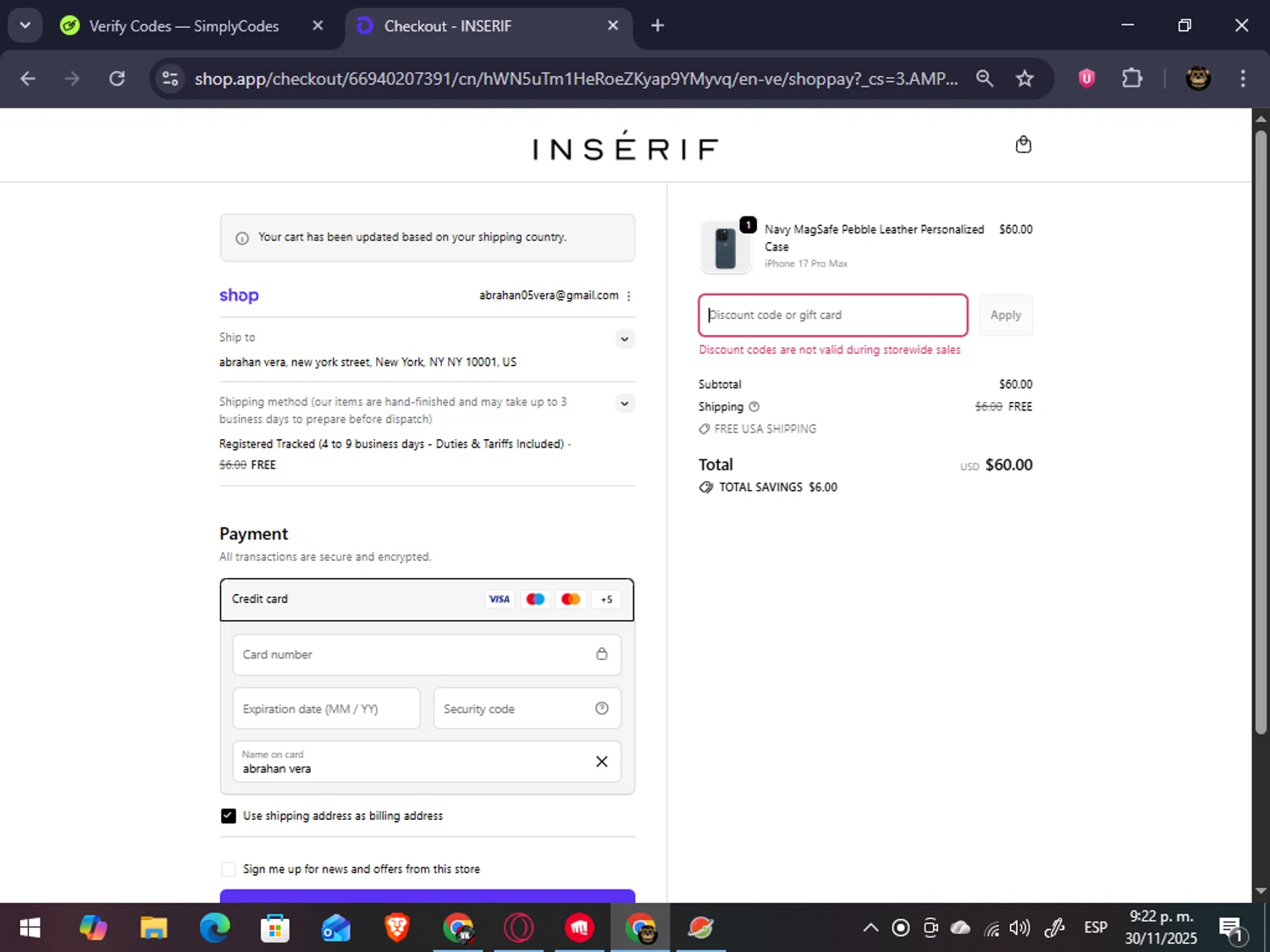Viewport: 1270px width, 952px height.
Task: Go back to the previous page
Action: pyautogui.click(x=28, y=79)
